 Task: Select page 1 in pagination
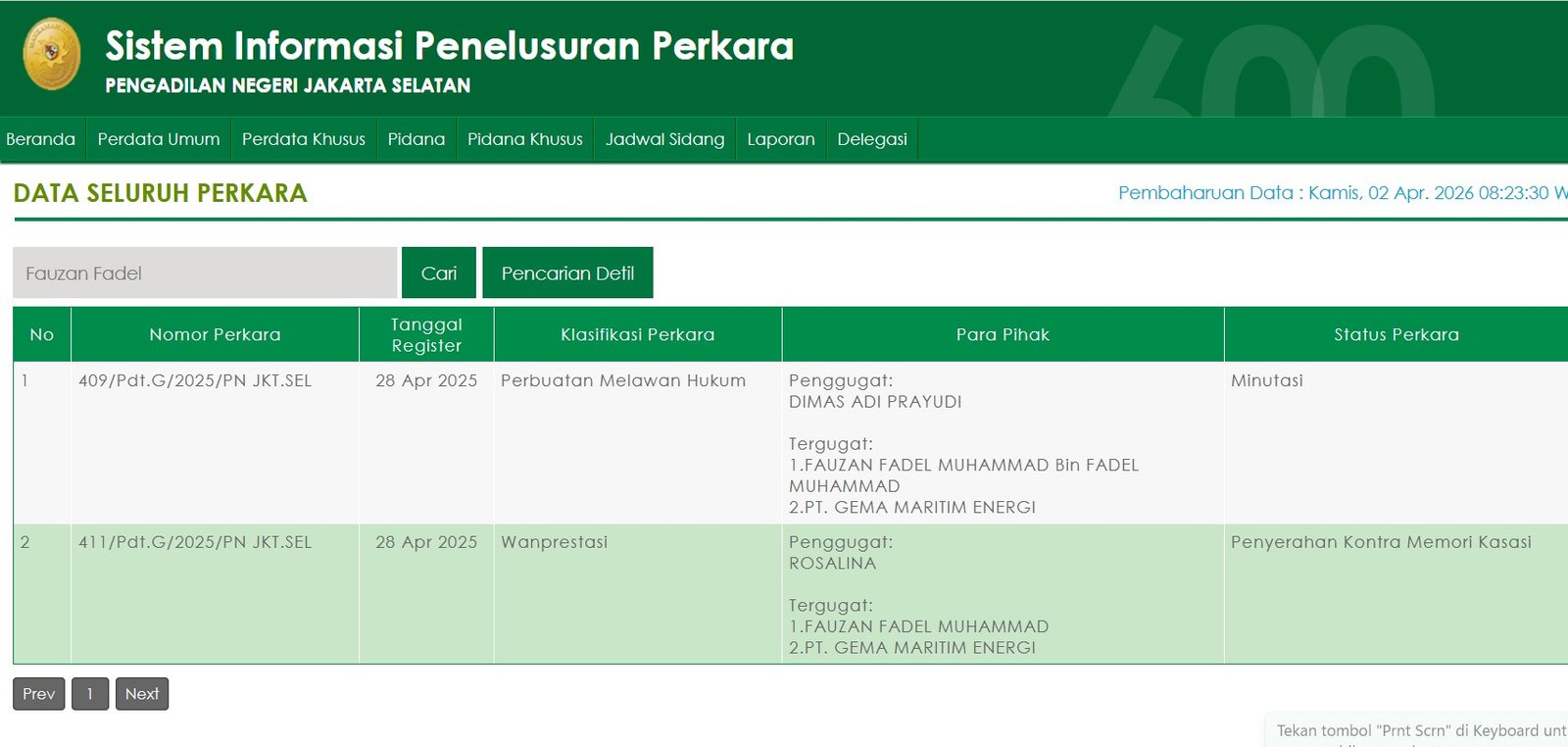pyautogui.click(x=90, y=694)
